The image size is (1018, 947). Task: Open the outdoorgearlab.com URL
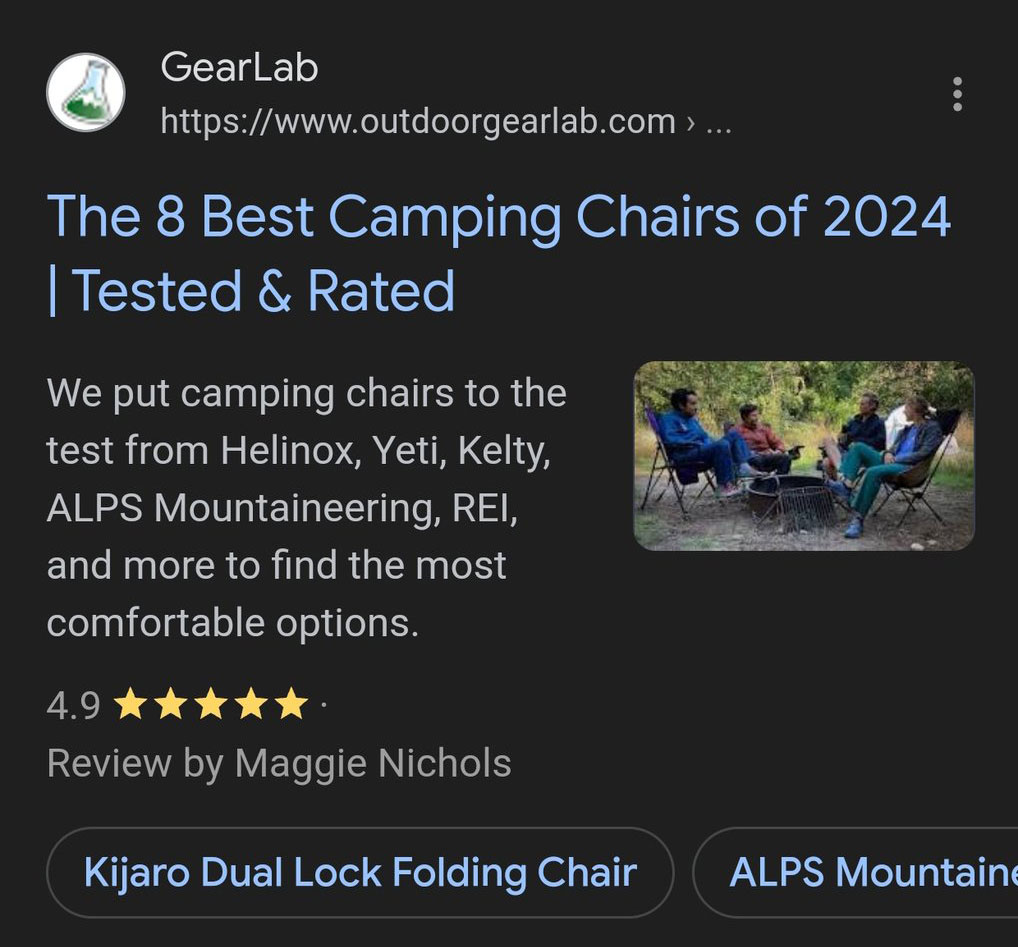point(417,122)
